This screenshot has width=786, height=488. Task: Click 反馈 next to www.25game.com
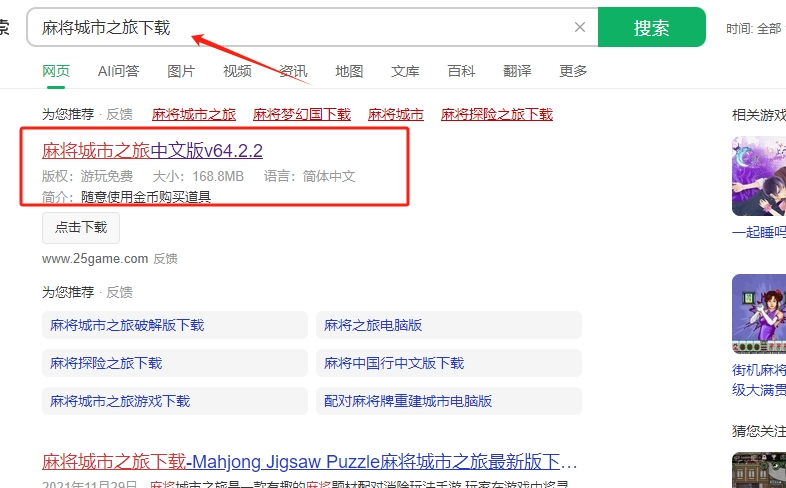coord(165,259)
